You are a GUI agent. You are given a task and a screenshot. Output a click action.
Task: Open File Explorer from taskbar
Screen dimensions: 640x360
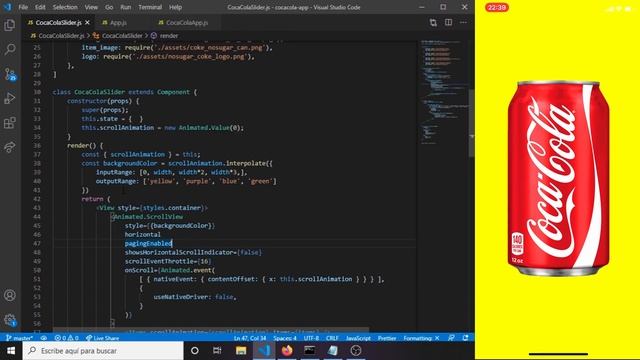click(241, 351)
